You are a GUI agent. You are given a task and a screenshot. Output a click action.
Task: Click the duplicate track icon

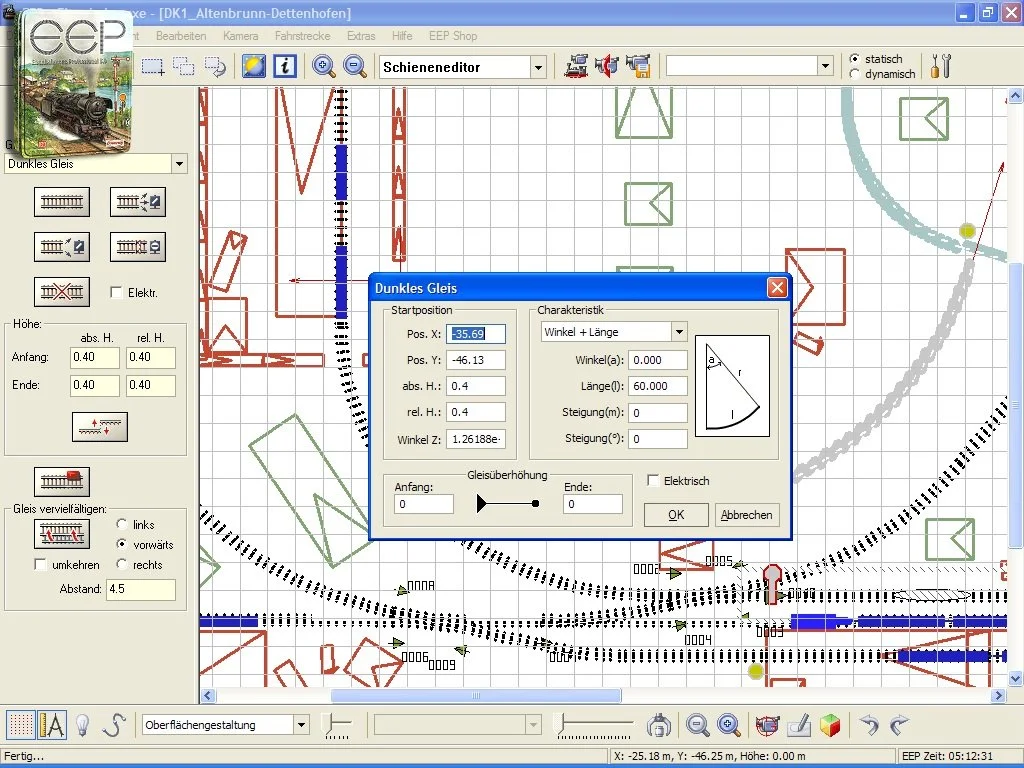[61, 534]
